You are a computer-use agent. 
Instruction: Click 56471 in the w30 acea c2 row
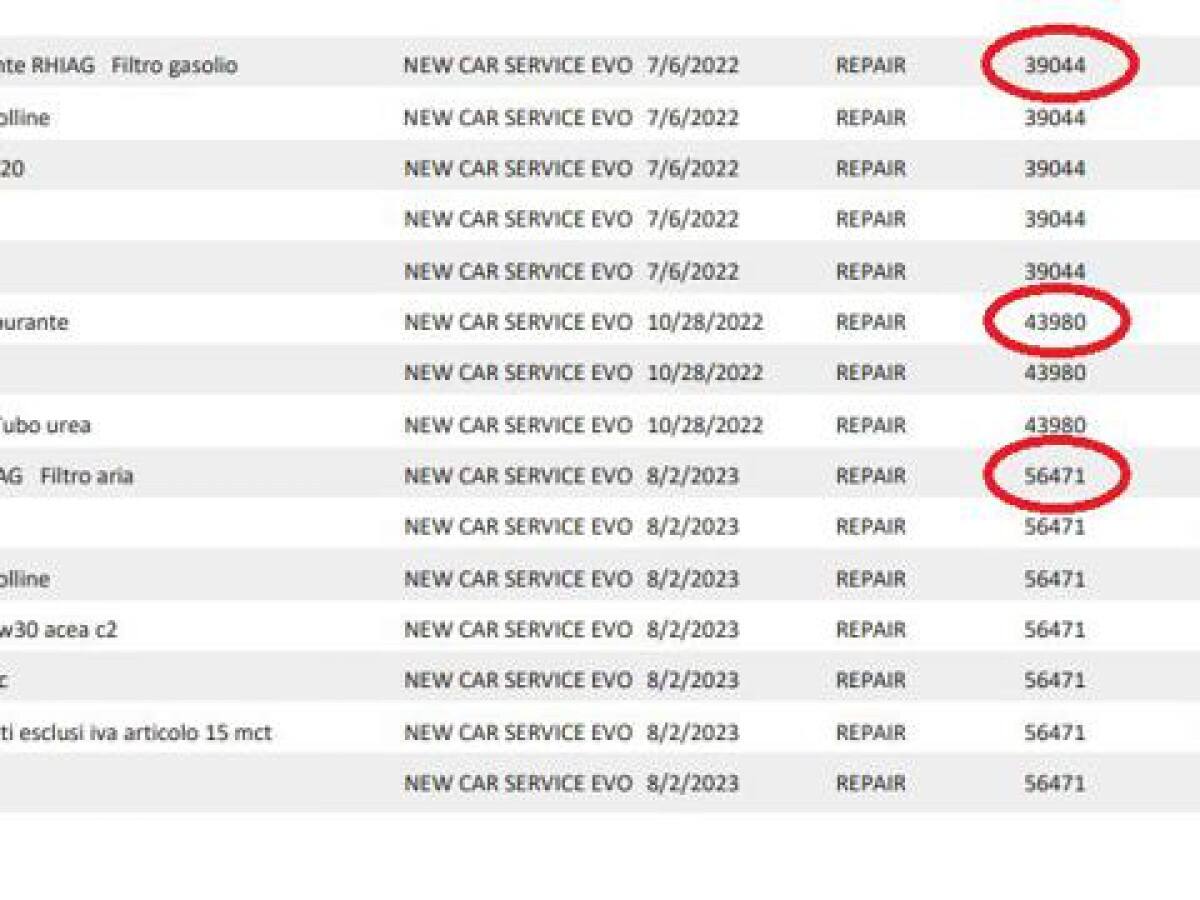click(1054, 630)
